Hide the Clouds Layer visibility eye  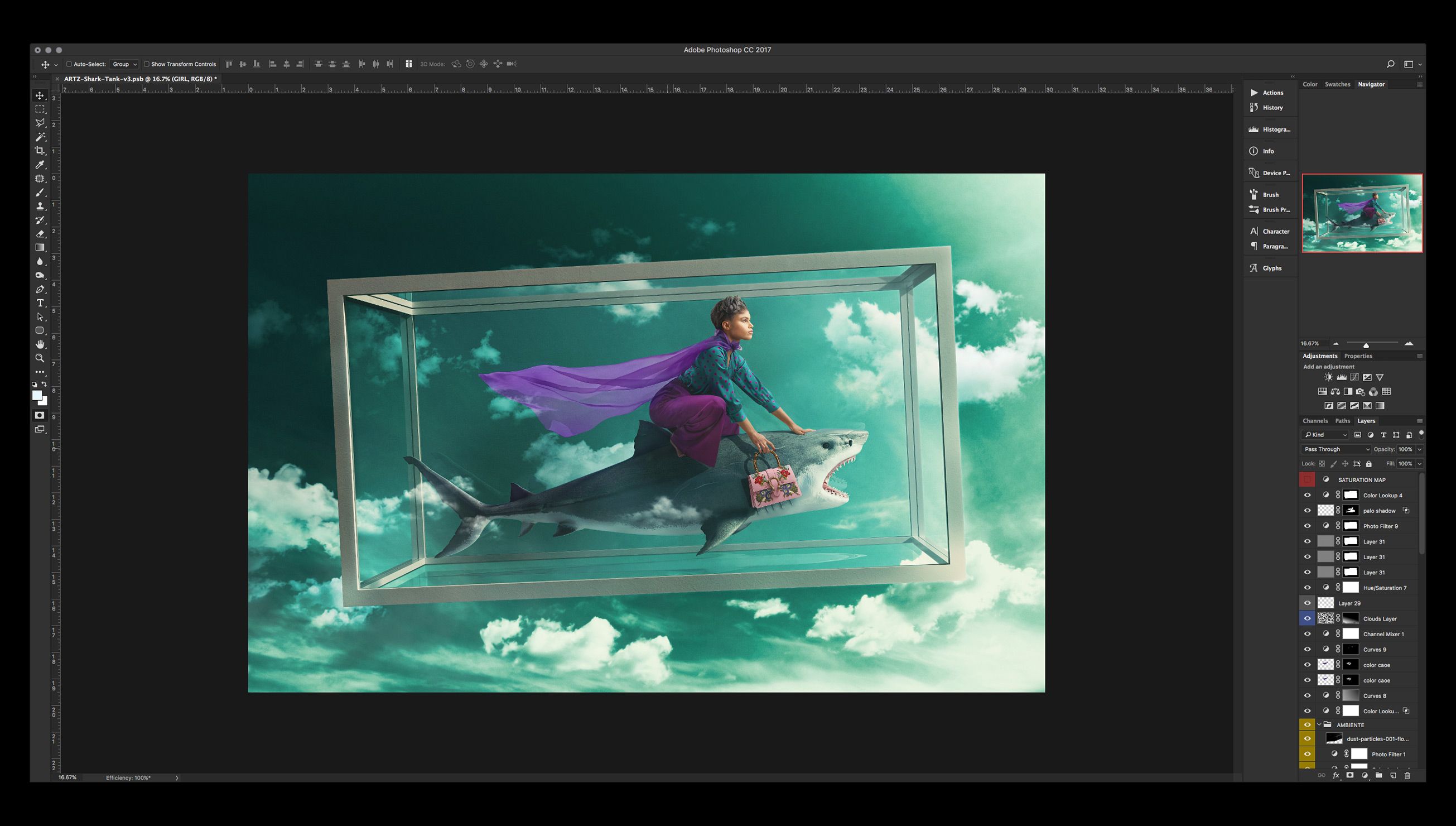pos(1308,618)
